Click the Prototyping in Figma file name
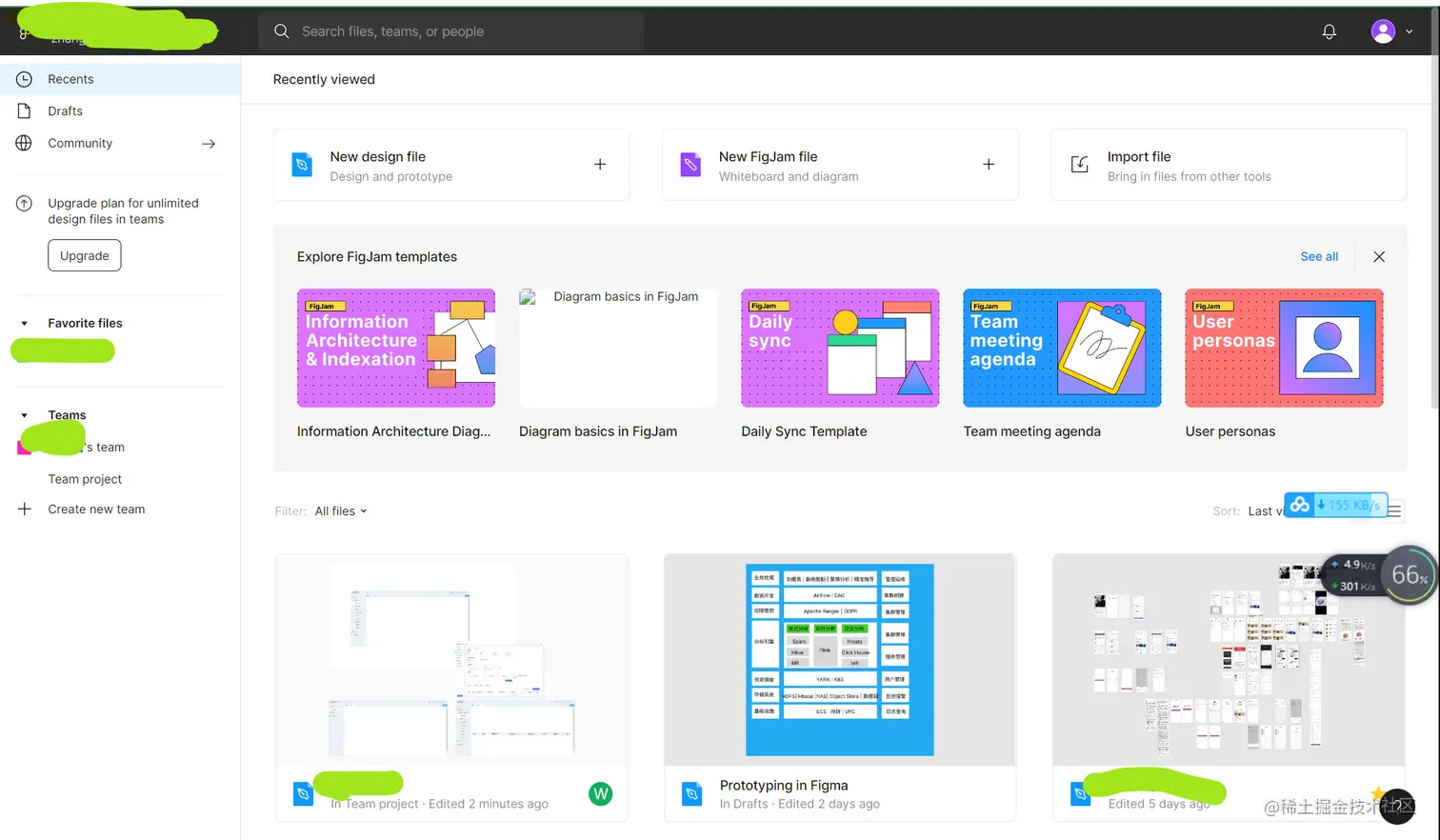The image size is (1440, 840). (784, 786)
